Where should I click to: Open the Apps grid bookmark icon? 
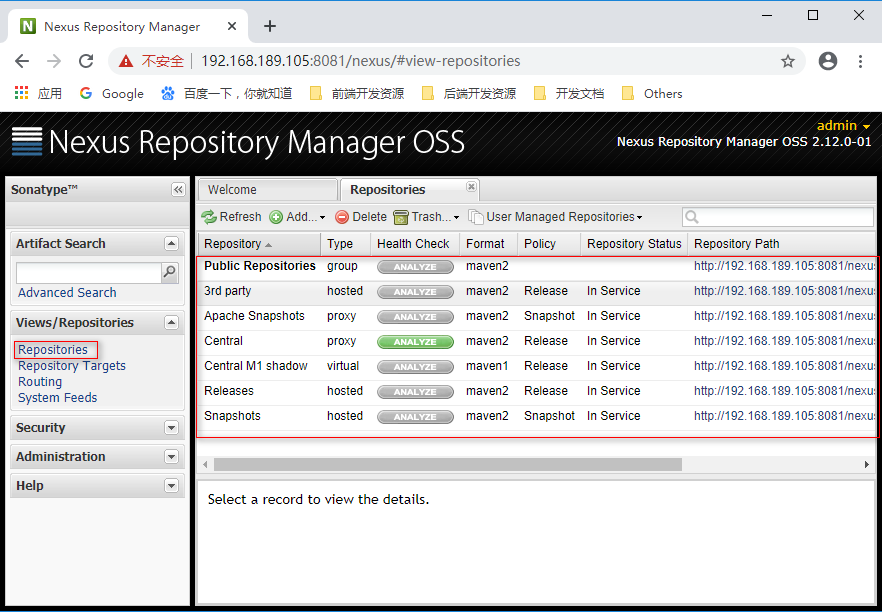[21, 93]
